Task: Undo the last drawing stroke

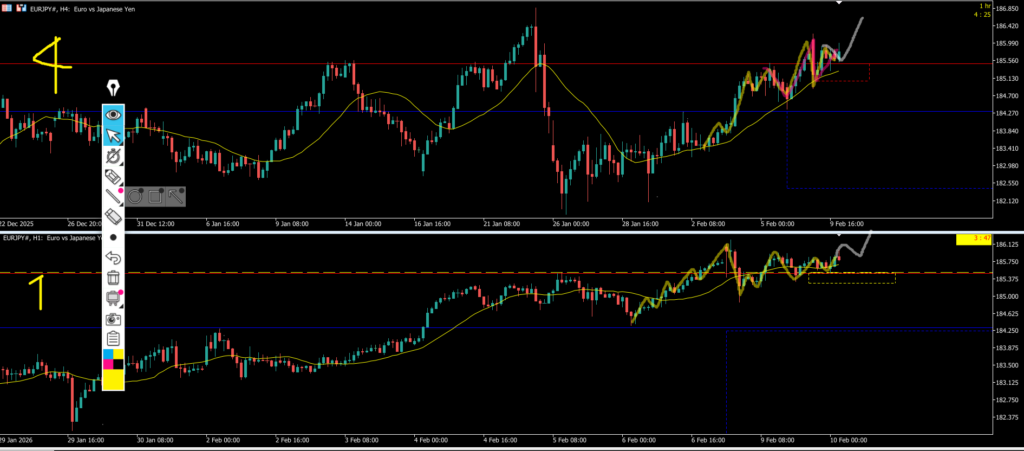Action: (x=113, y=258)
